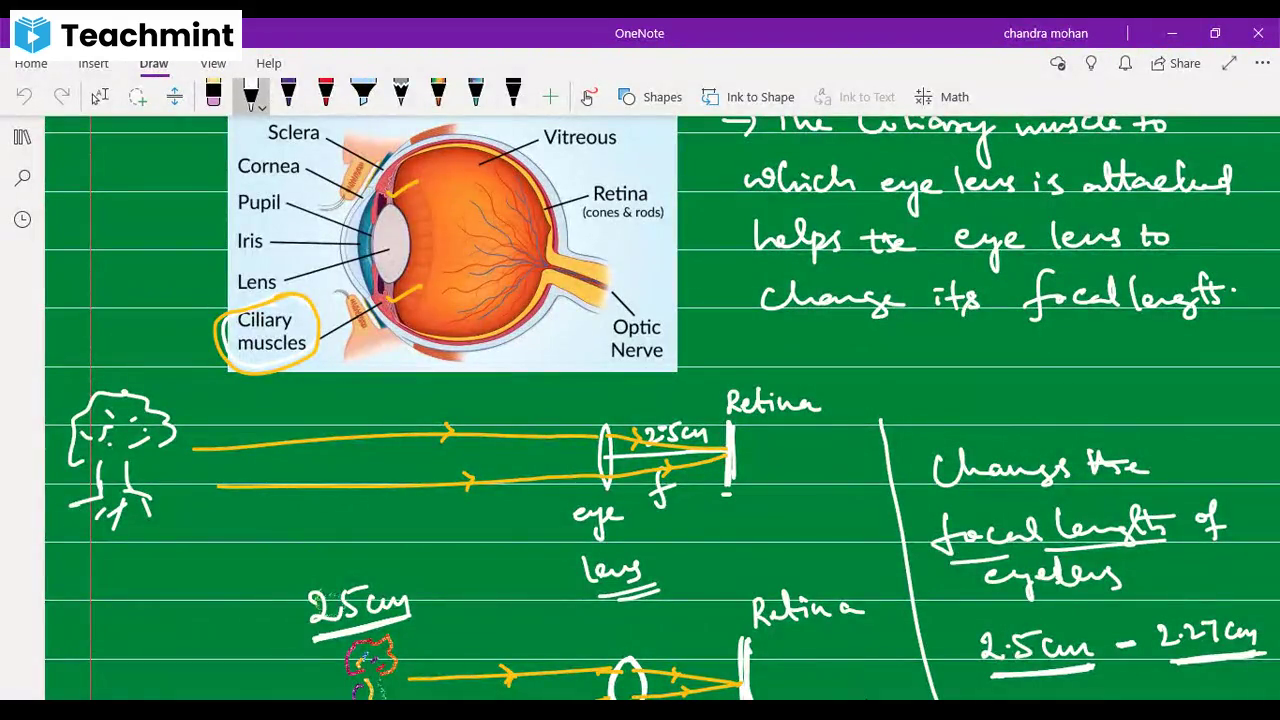Select the red pen
The width and height of the screenshot is (1280, 720).
point(325,94)
